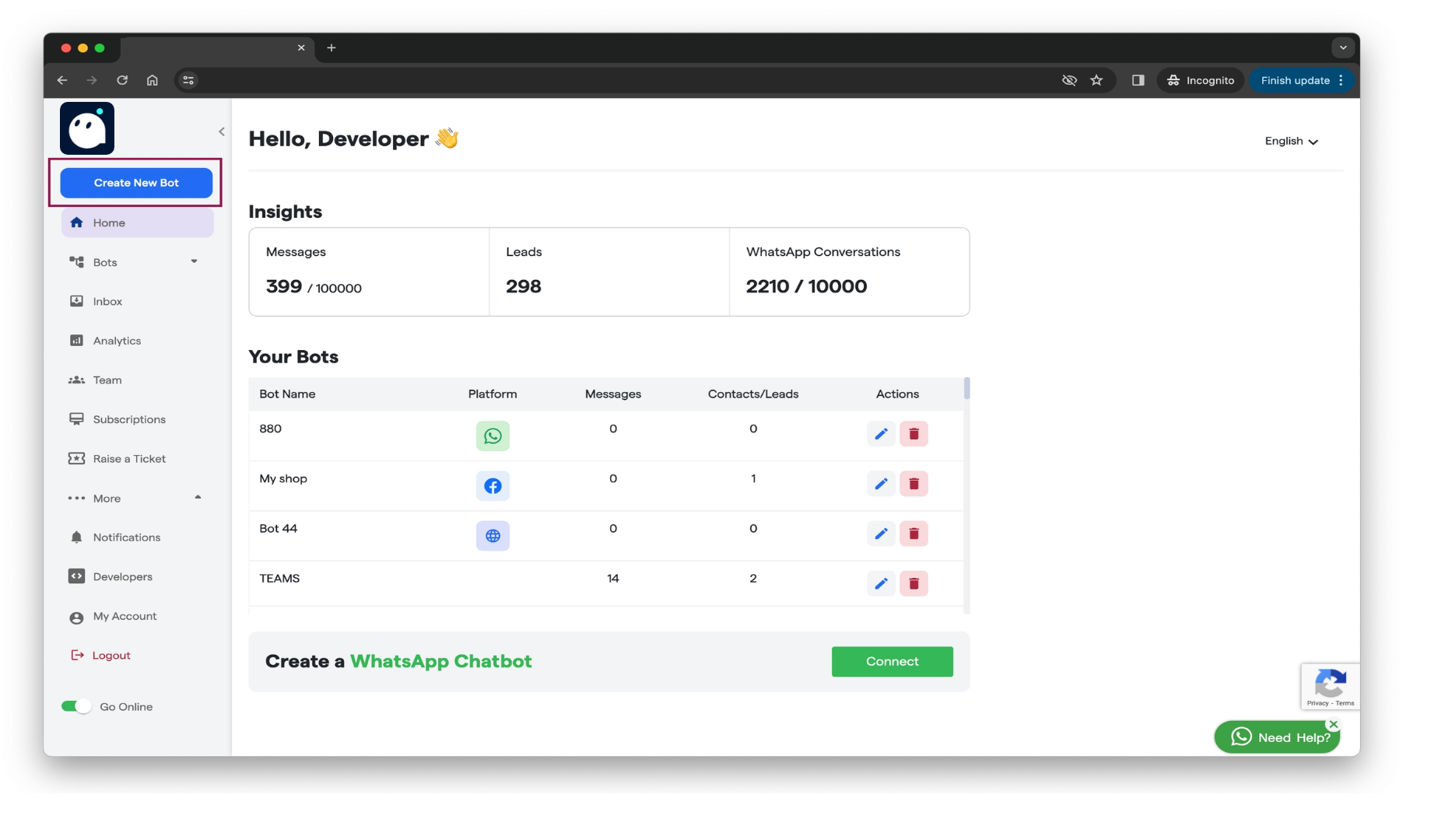The height and width of the screenshot is (840, 1452).
Task: Collapse the More section arrow
Action: point(198,497)
